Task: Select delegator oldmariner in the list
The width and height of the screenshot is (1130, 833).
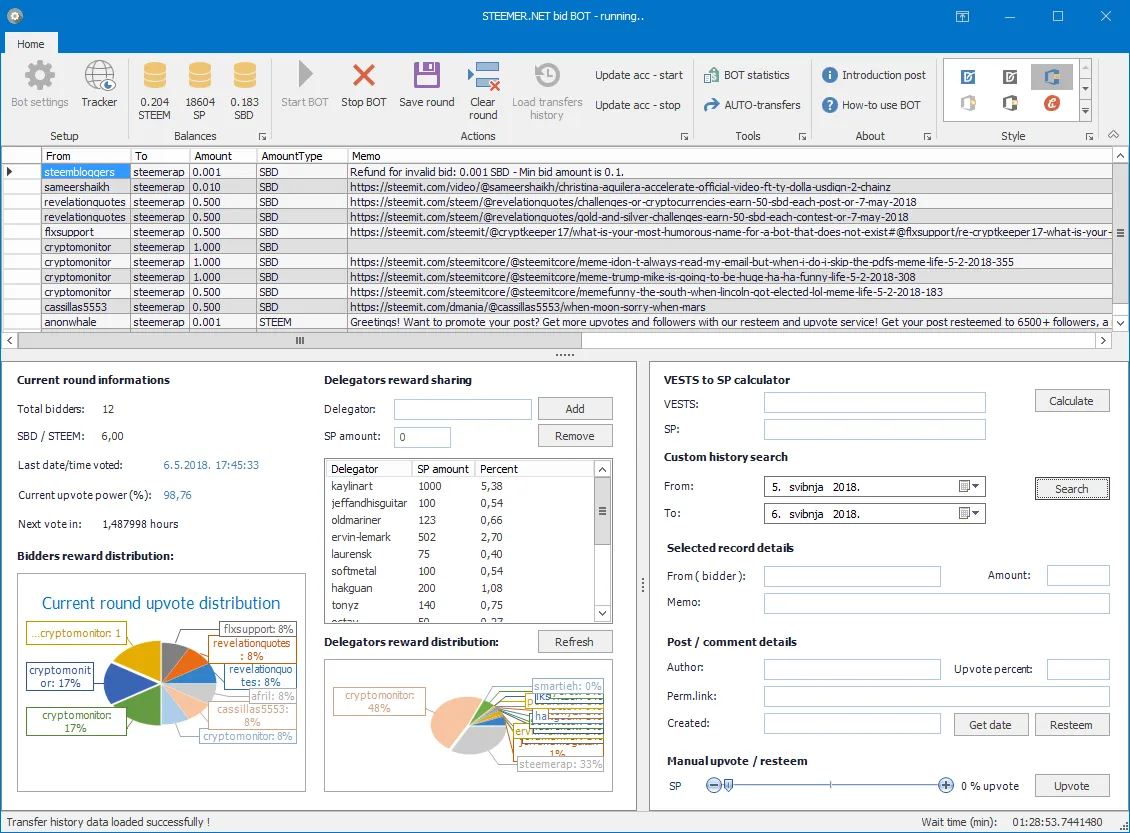Action: point(460,520)
